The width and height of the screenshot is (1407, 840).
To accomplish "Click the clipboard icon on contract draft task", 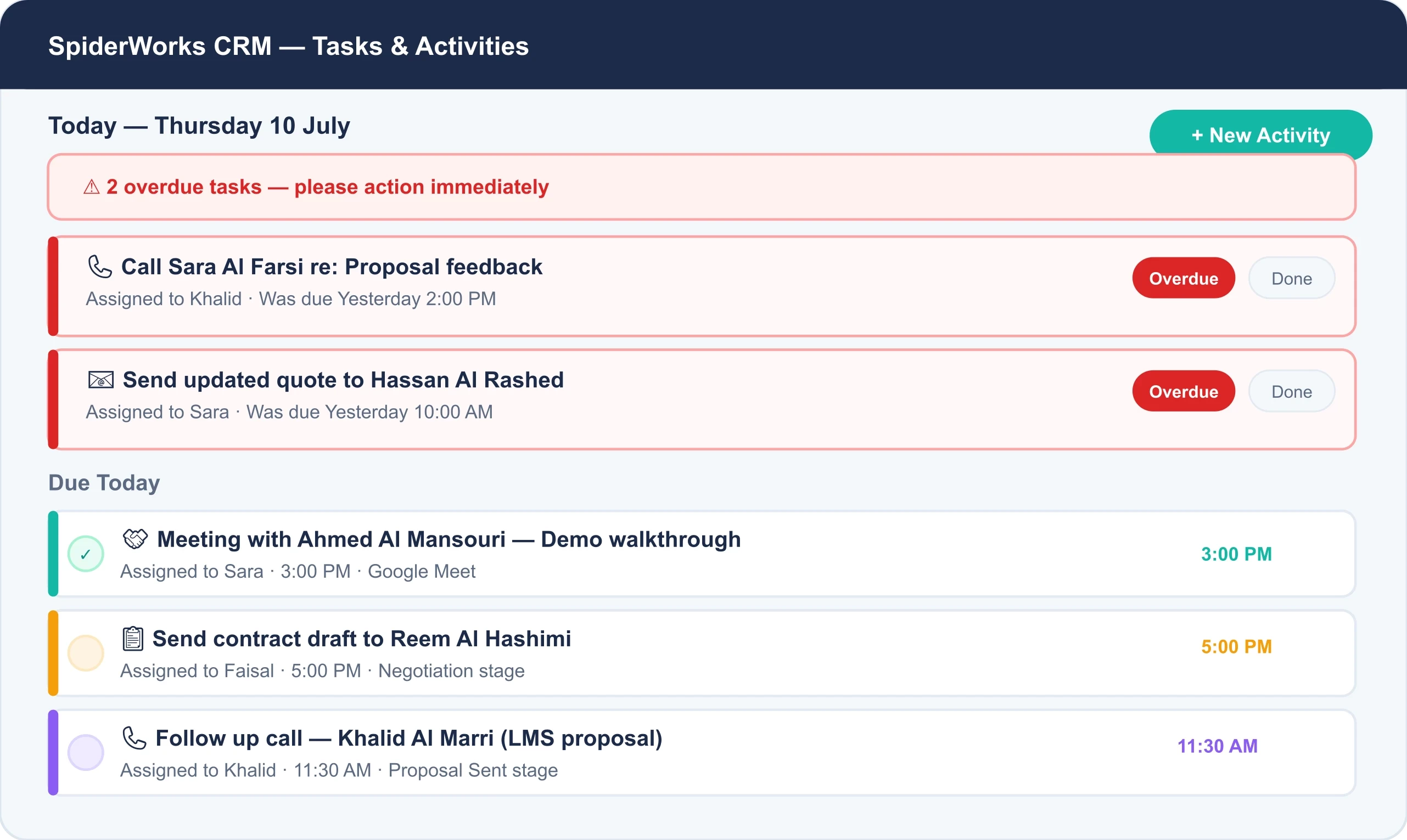I will tap(133, 639).
